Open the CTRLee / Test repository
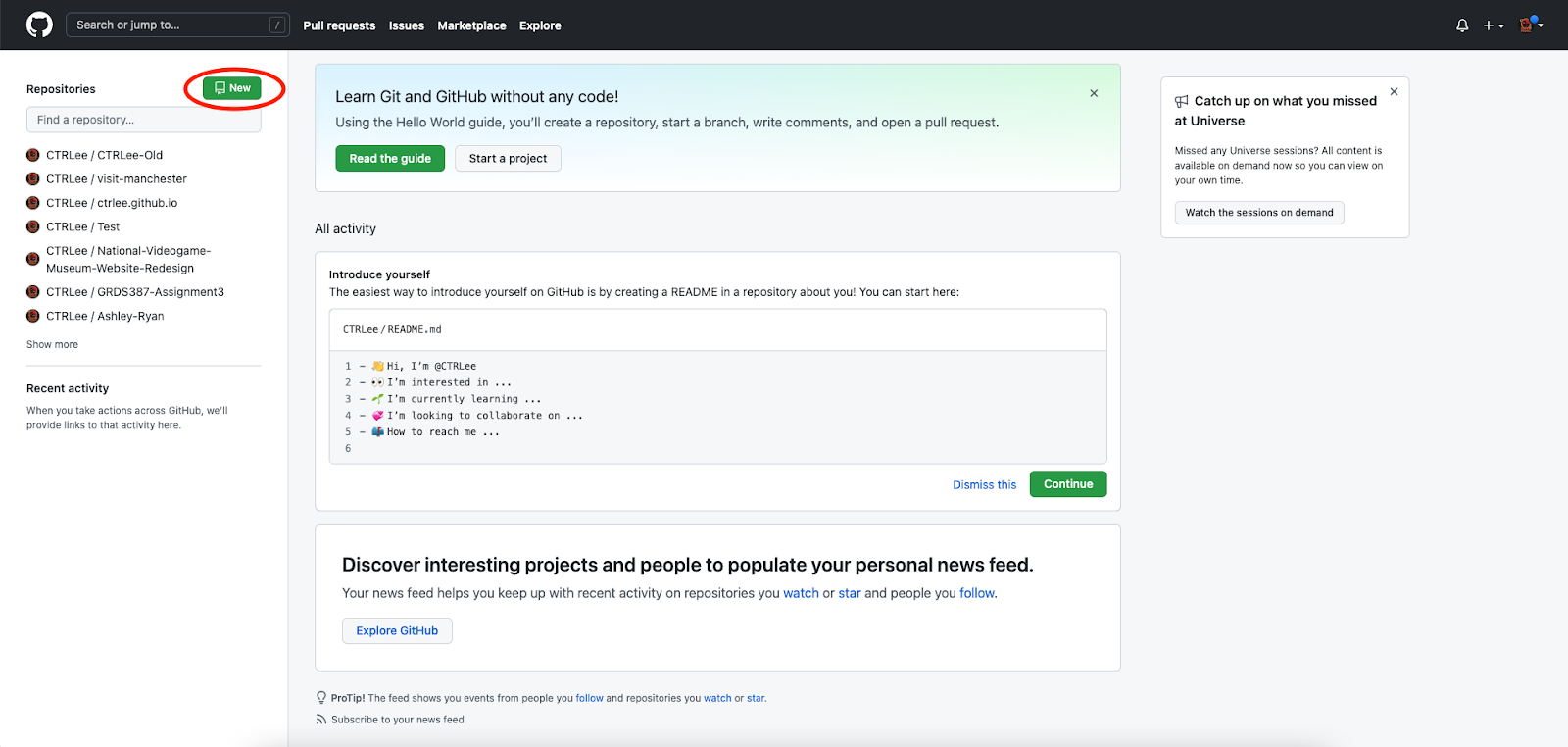 [82, 226]
